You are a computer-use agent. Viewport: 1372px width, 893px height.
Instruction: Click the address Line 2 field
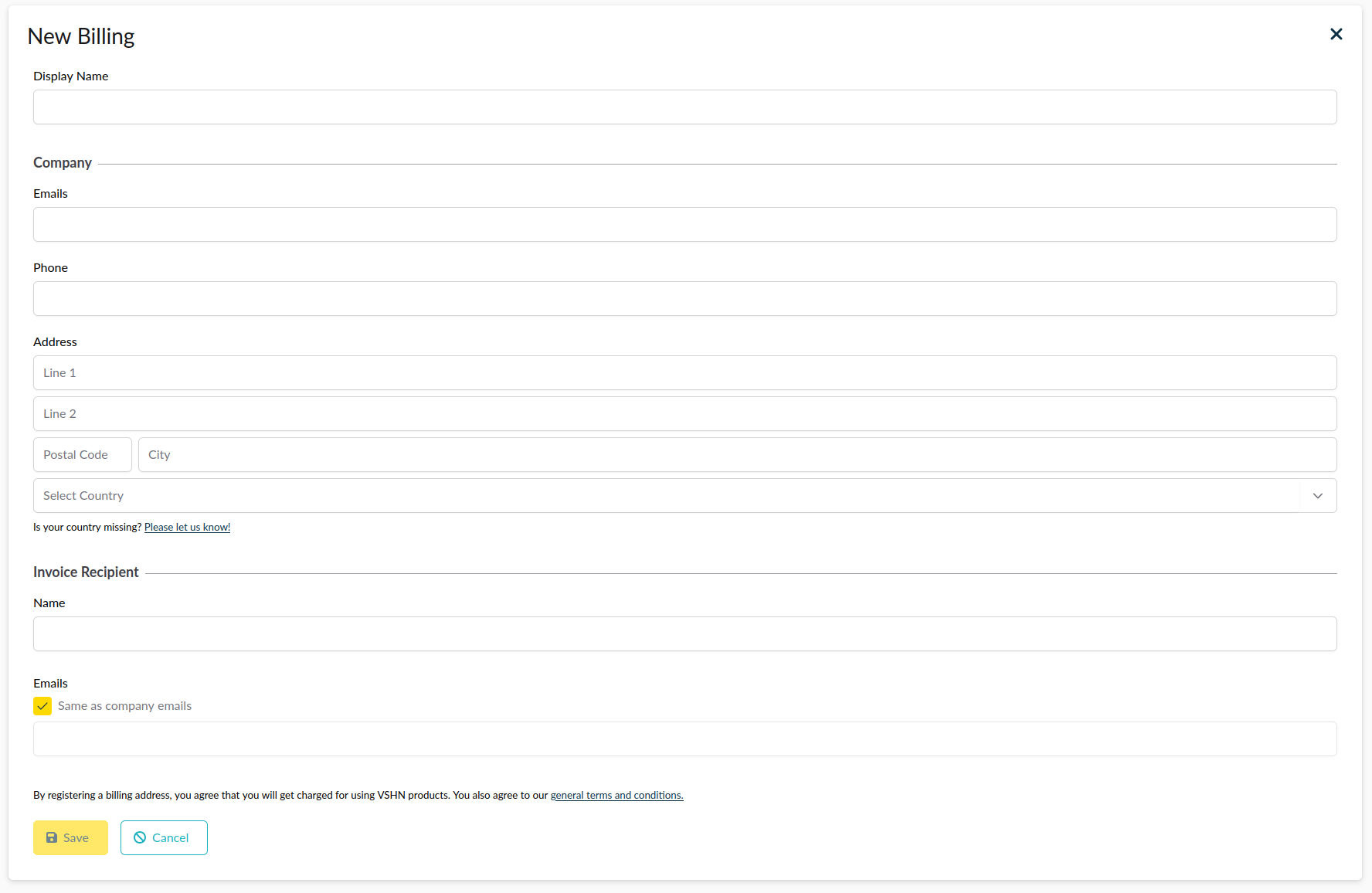tap(684, 414)
